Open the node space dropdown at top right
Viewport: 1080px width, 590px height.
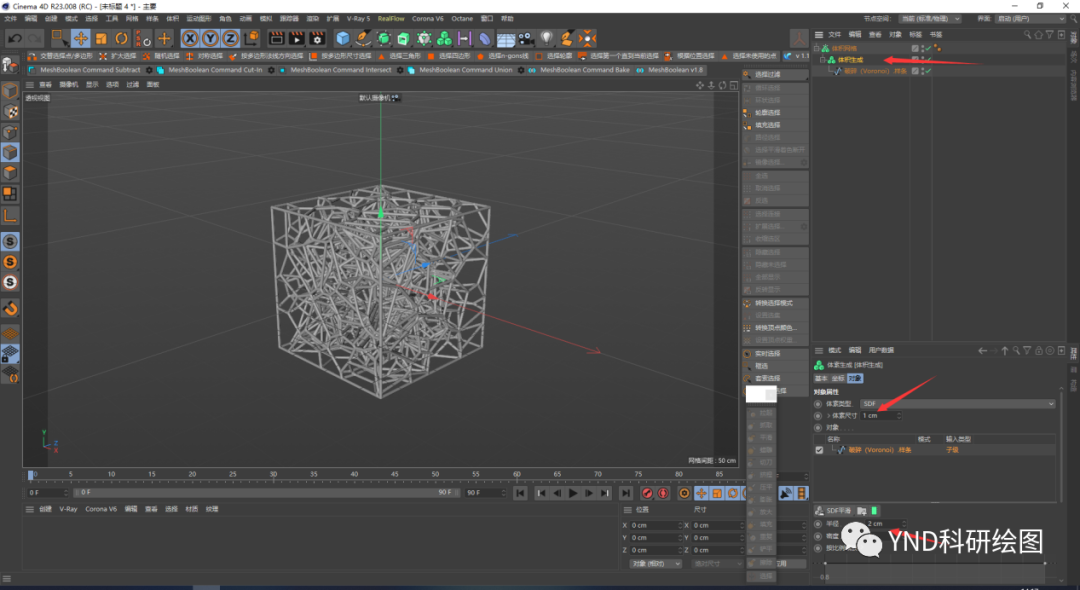(x=930, y=19)
